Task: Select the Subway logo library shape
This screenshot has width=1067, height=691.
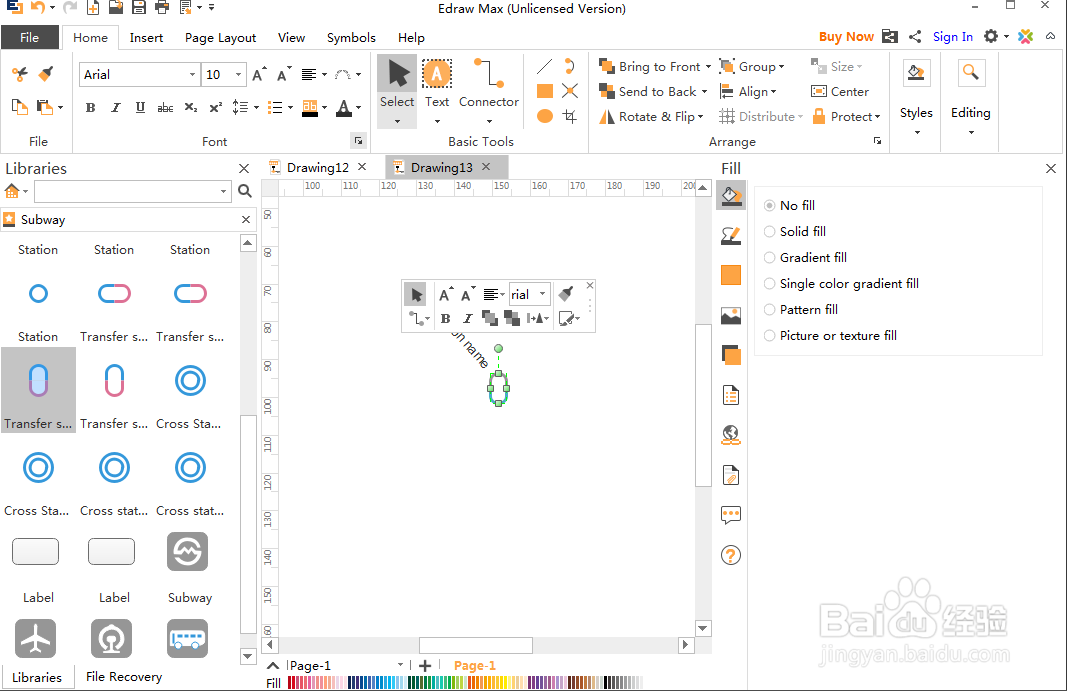Action: click(x=188, y=551)
